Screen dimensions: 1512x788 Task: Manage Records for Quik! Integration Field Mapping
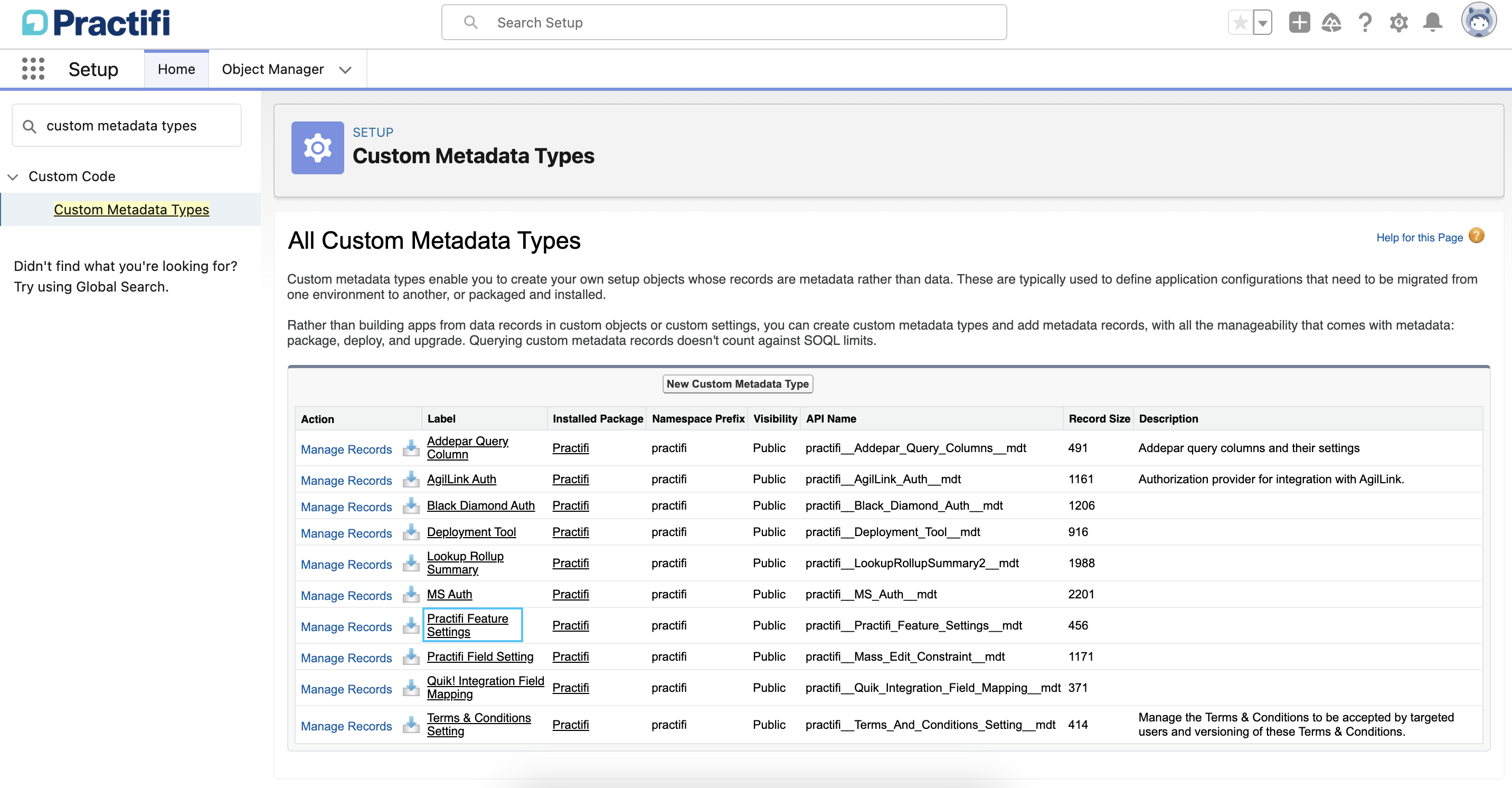click(x=346, y=689)
